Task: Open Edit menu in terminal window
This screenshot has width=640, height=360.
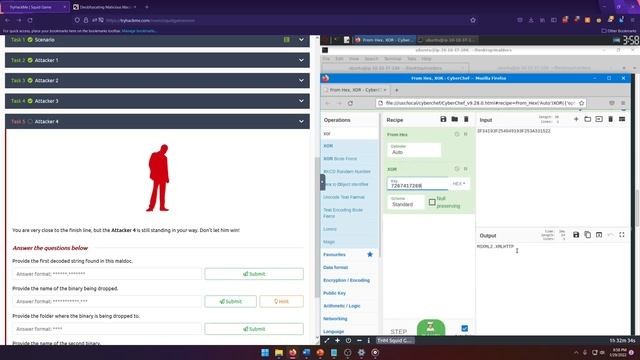Action: tap(339, 59)
